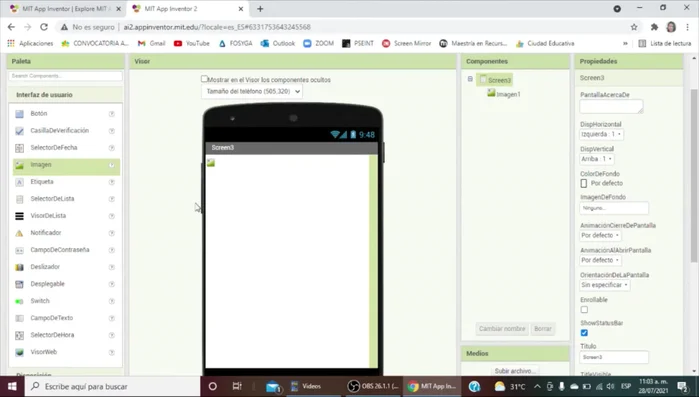Click the Cambiar nombre button
Screen dimensions: 699x397
point(502,329)
